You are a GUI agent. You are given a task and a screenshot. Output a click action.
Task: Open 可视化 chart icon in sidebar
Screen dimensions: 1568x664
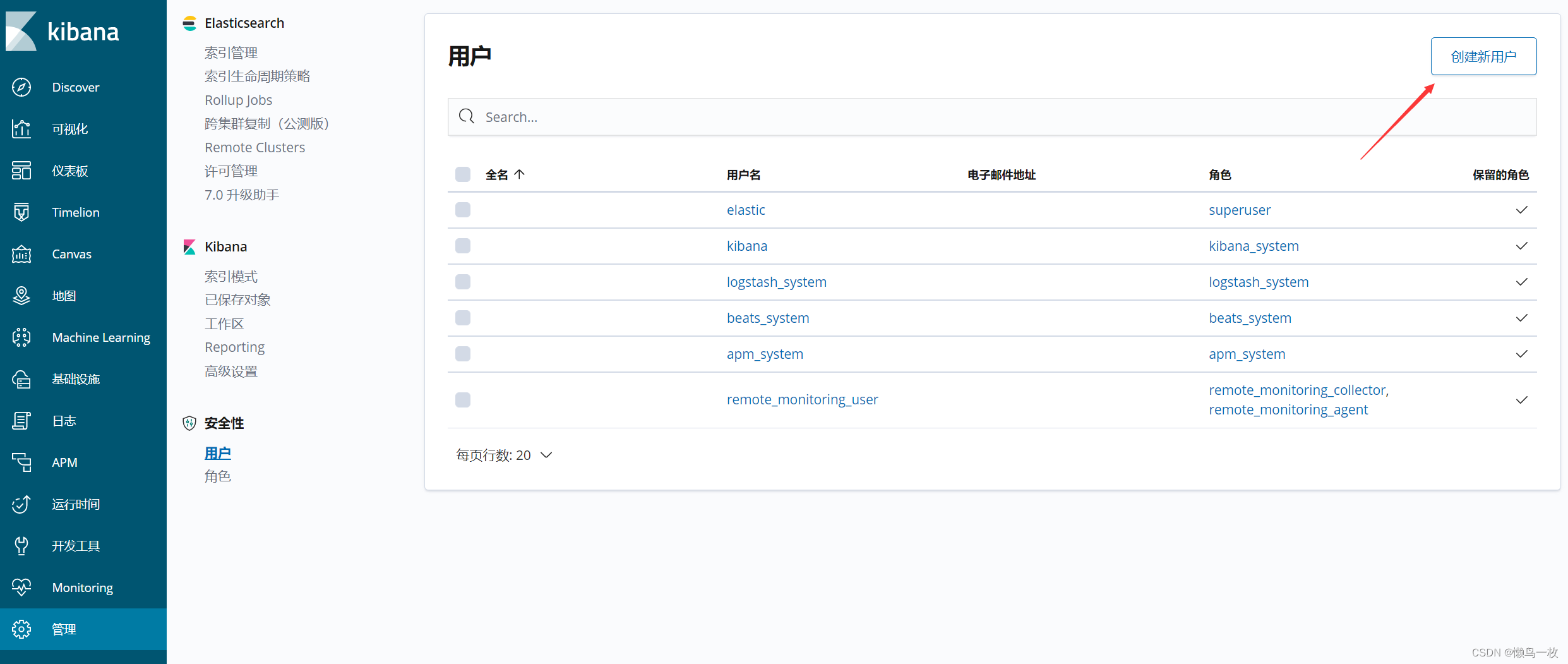(x=21, y=129)
